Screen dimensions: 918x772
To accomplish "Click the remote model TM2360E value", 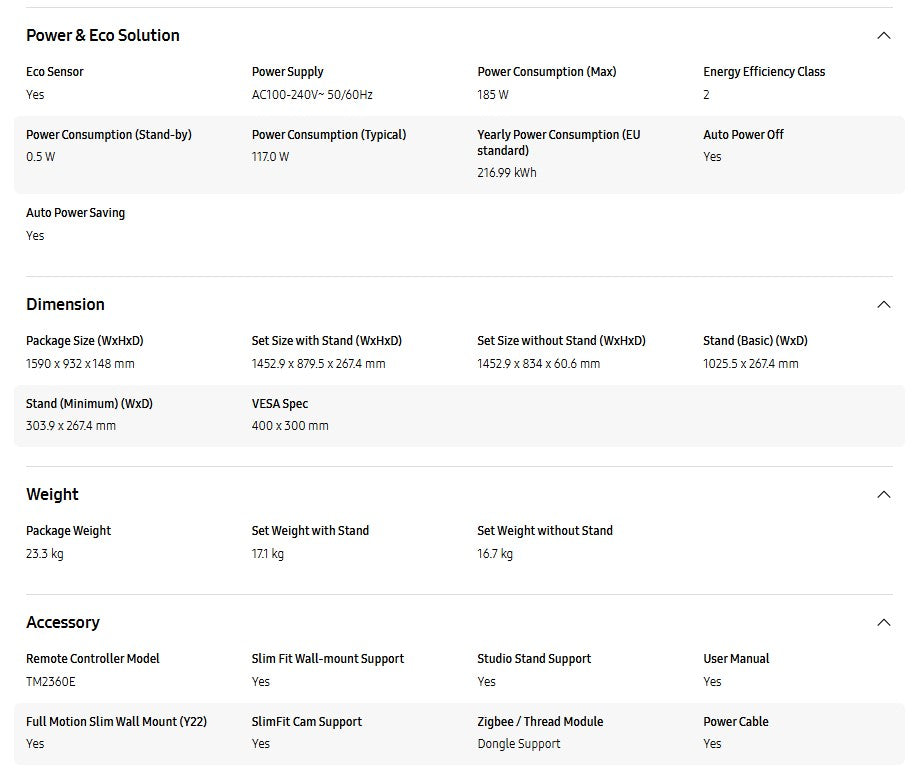I will (x=51, y=681).
